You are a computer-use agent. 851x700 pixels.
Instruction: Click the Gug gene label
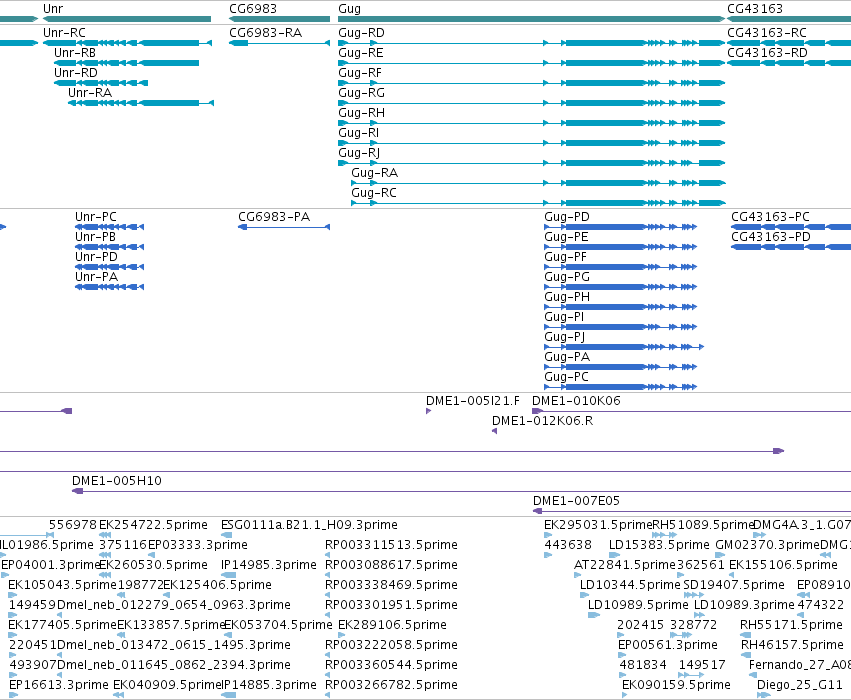point(350,9)
